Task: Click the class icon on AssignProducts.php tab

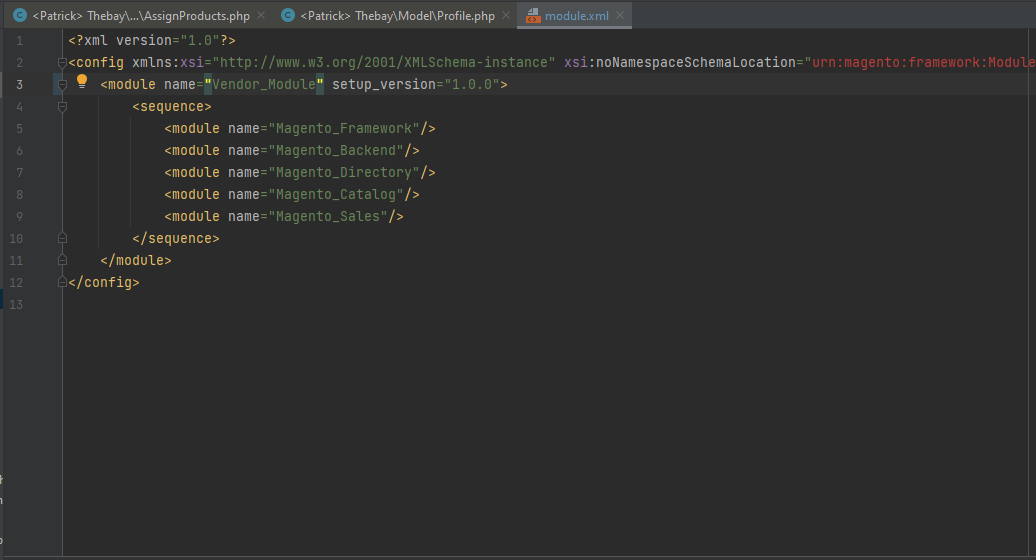Action: 20,15
